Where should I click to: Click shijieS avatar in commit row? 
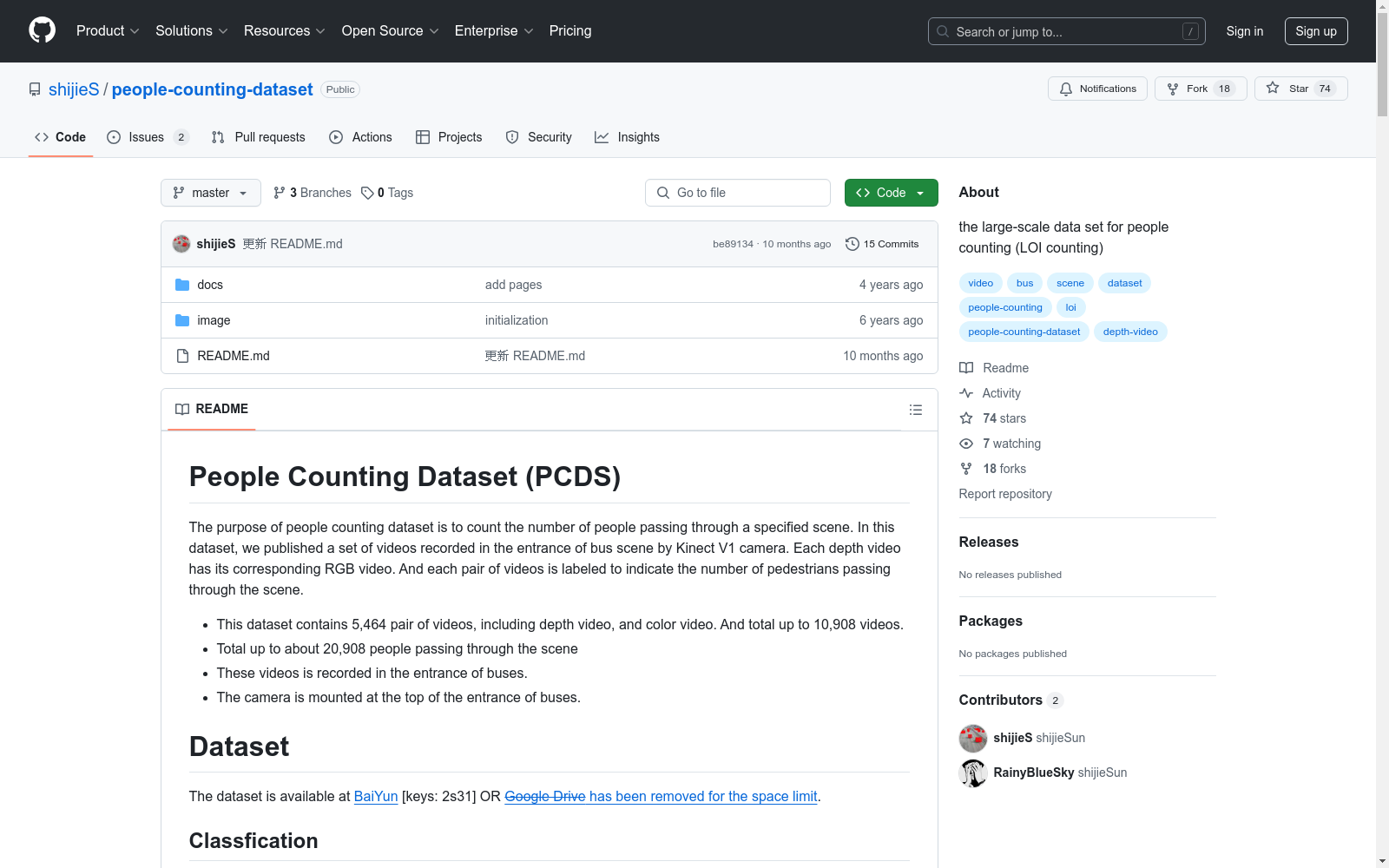click(181, 244)
